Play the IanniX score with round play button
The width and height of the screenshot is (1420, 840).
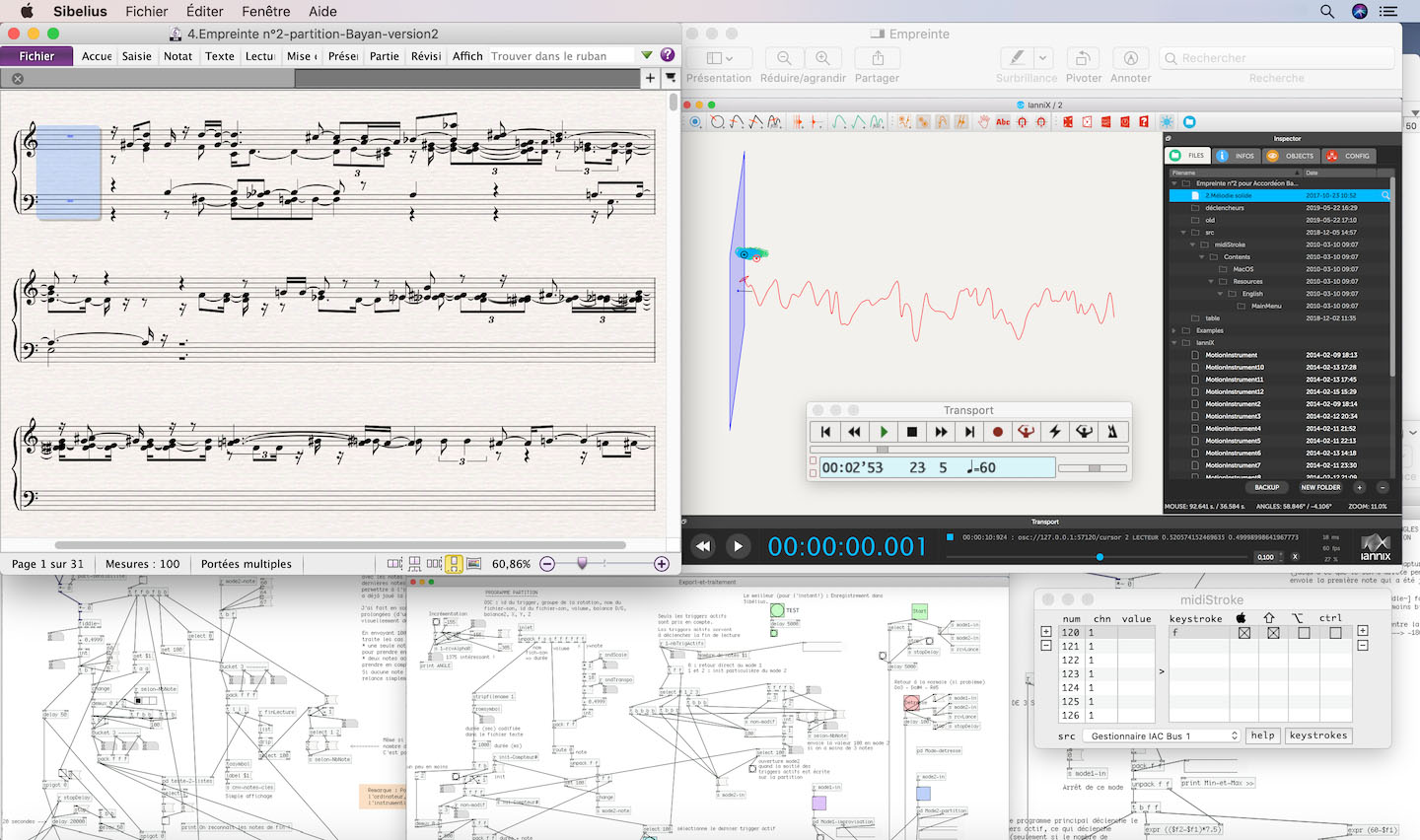(738, 546)
